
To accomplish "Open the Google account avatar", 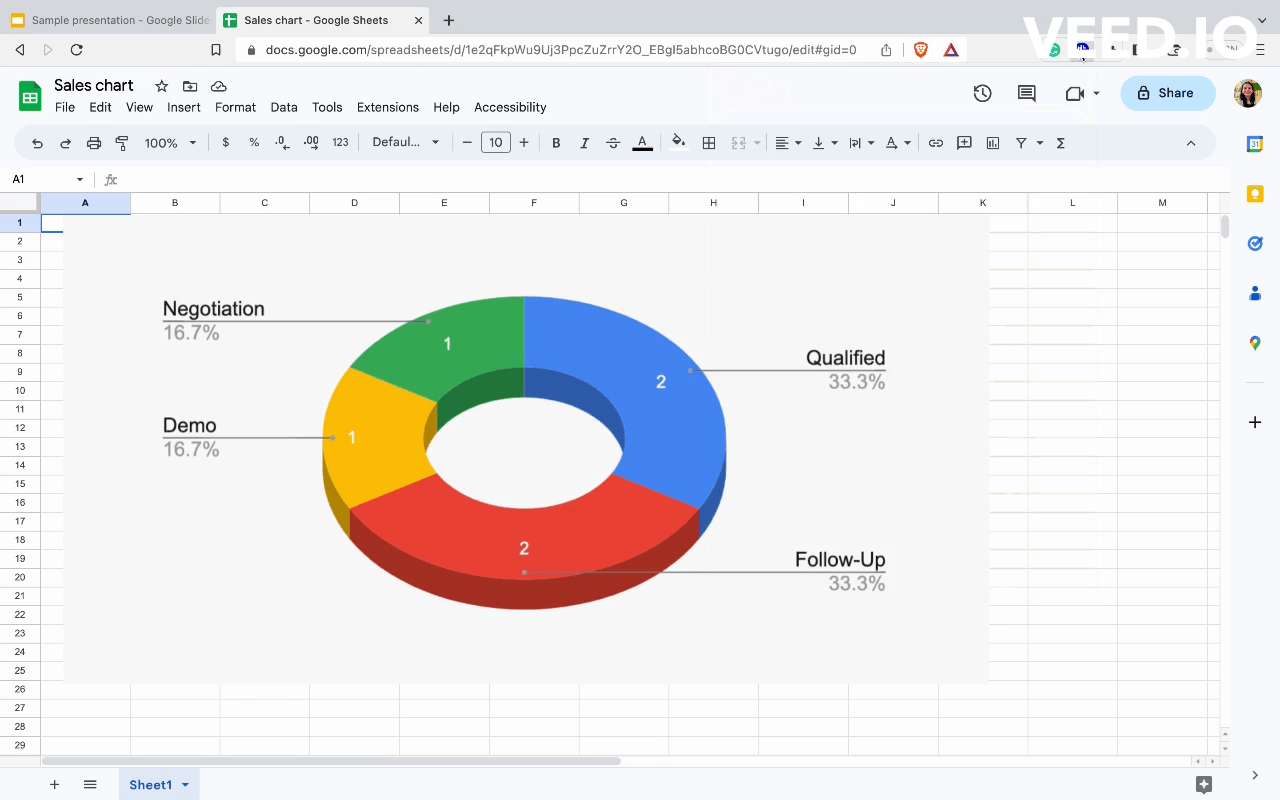I will [x=1248, y=93].
